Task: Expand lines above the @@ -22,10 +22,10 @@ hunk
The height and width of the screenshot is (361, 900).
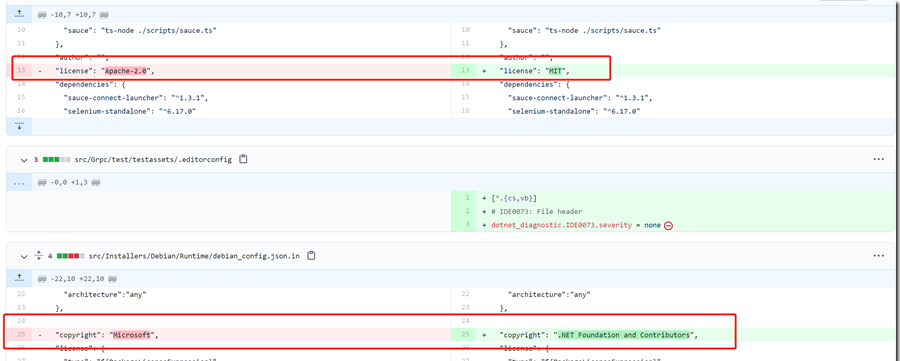Action: (x=19, y=278)
